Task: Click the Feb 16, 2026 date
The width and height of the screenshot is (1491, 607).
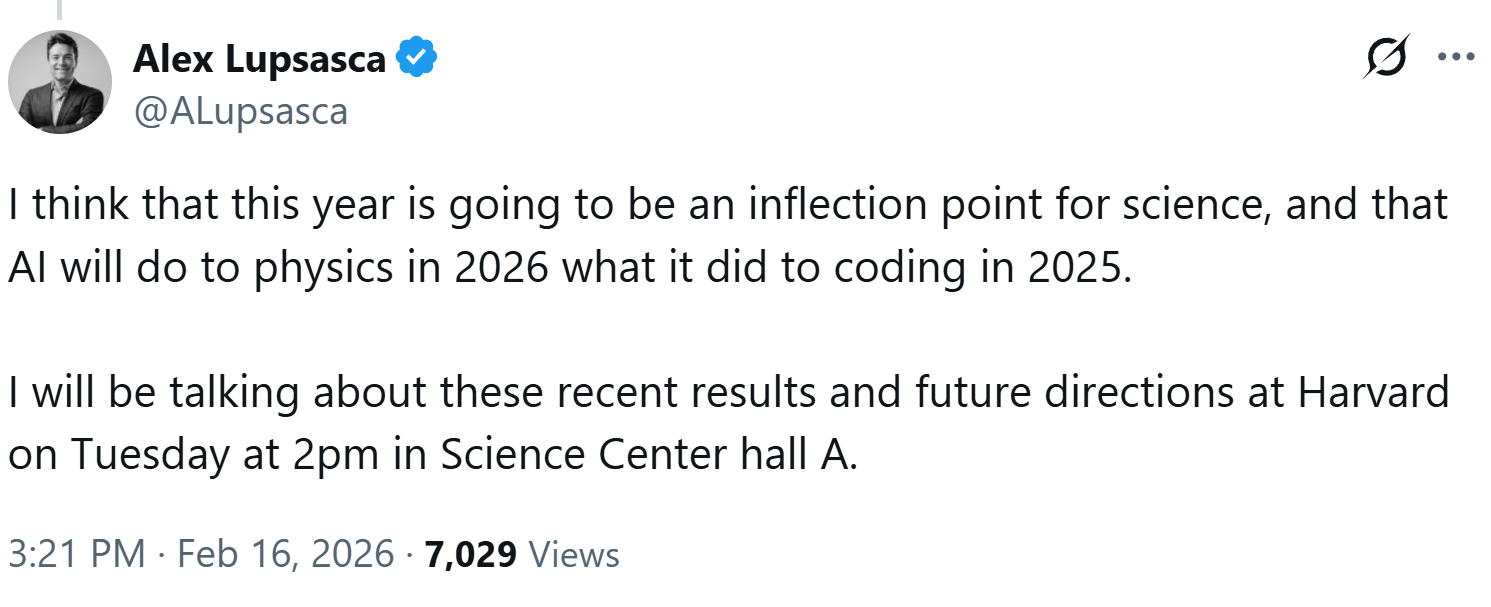Action: pyautogui.click(x=285, y=554)
